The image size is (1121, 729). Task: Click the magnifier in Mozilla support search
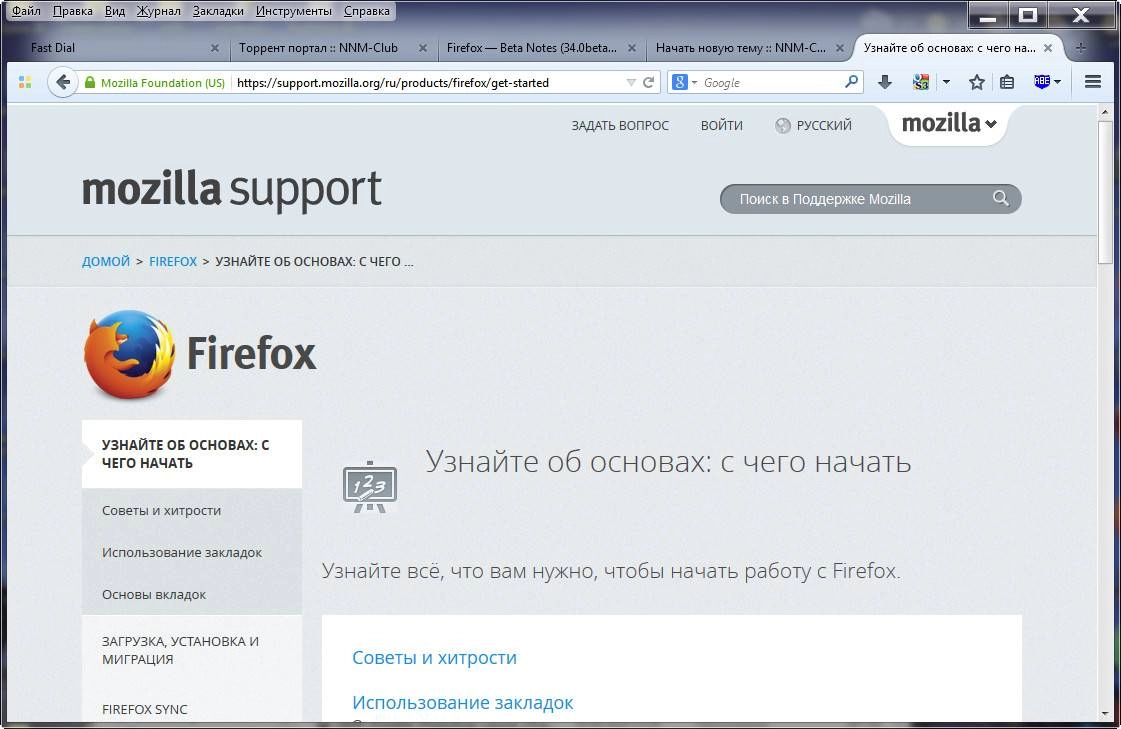click(x=1001, y=198)
